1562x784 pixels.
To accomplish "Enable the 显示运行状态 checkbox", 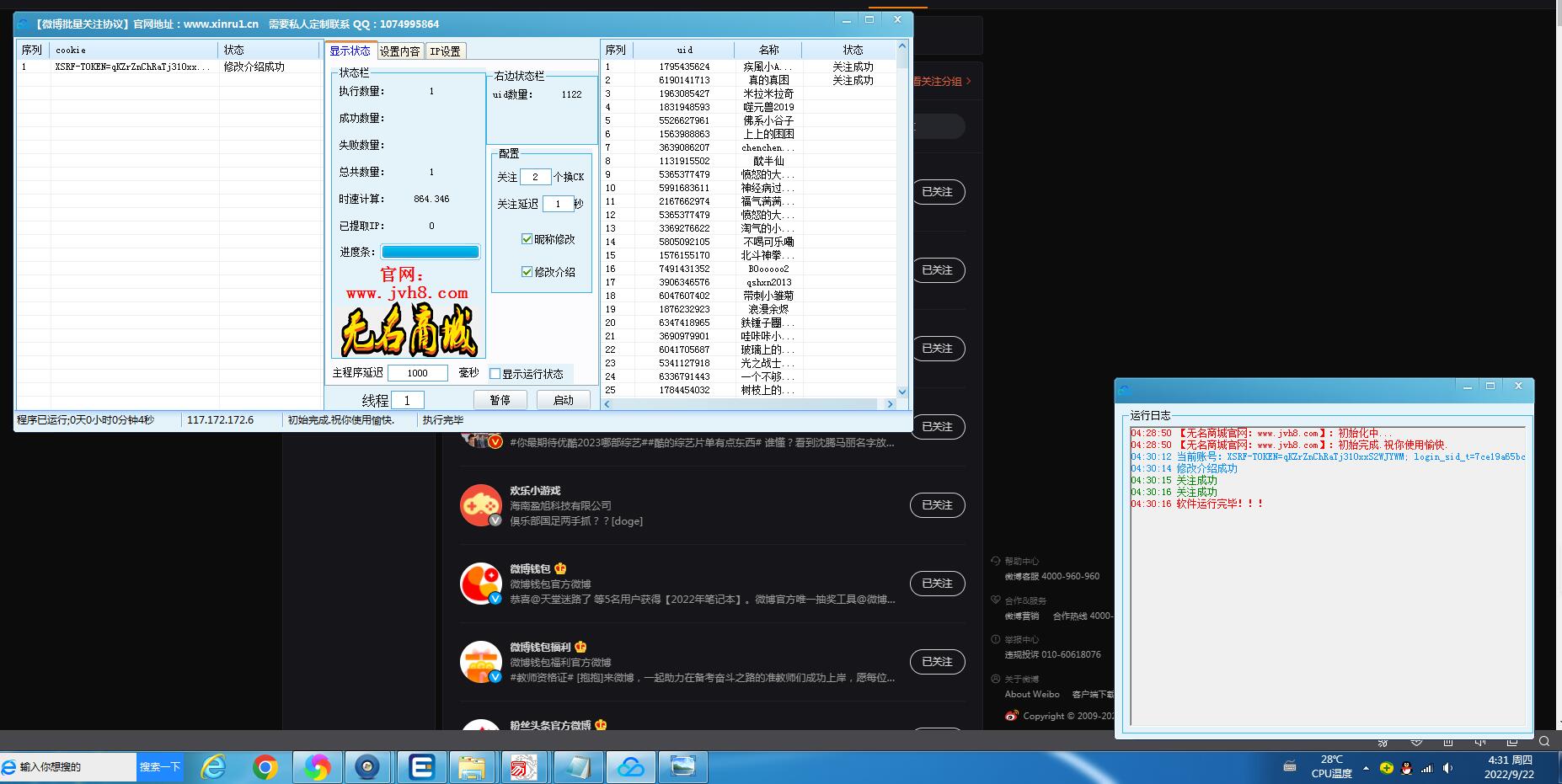I will (495, 374).
